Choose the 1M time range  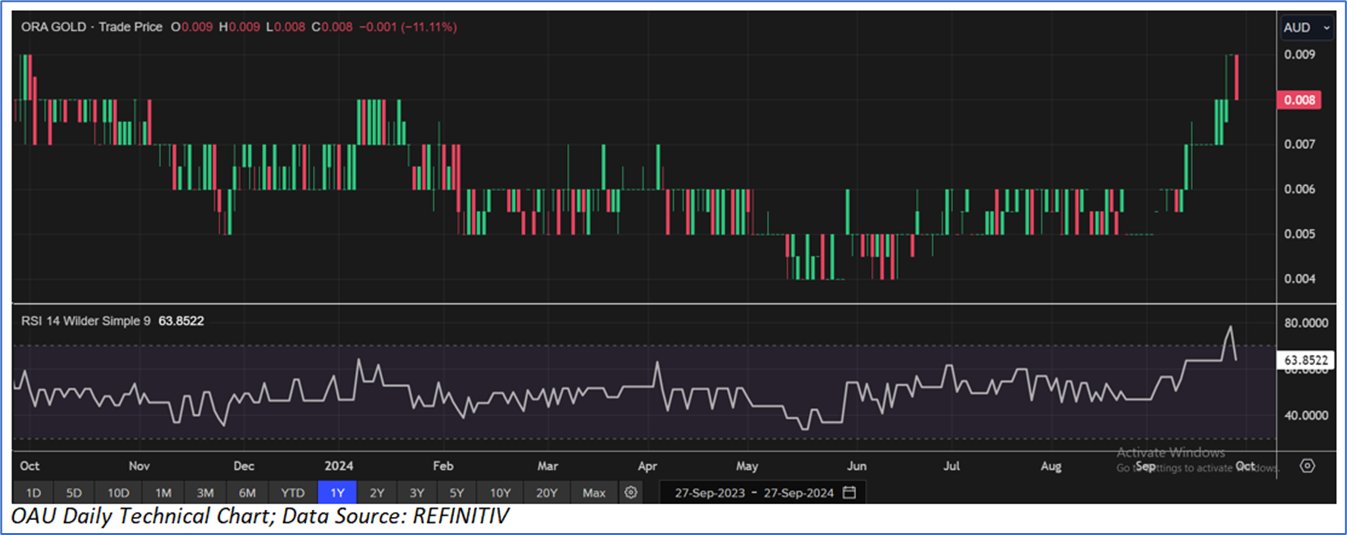(163, 492)
